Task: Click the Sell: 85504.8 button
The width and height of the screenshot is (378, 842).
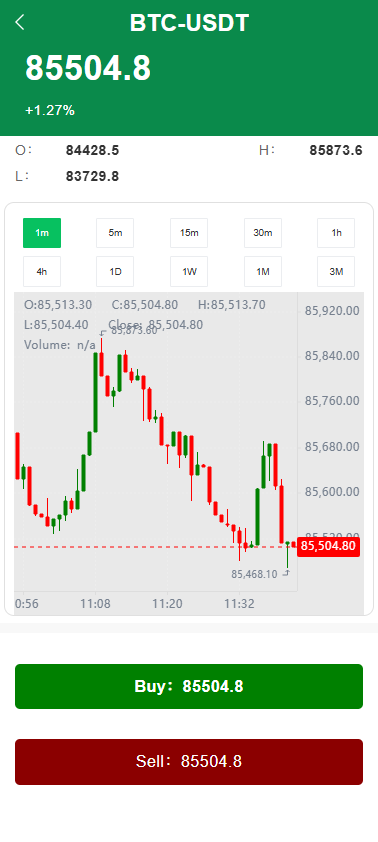Action: click(x=189, y=761)
